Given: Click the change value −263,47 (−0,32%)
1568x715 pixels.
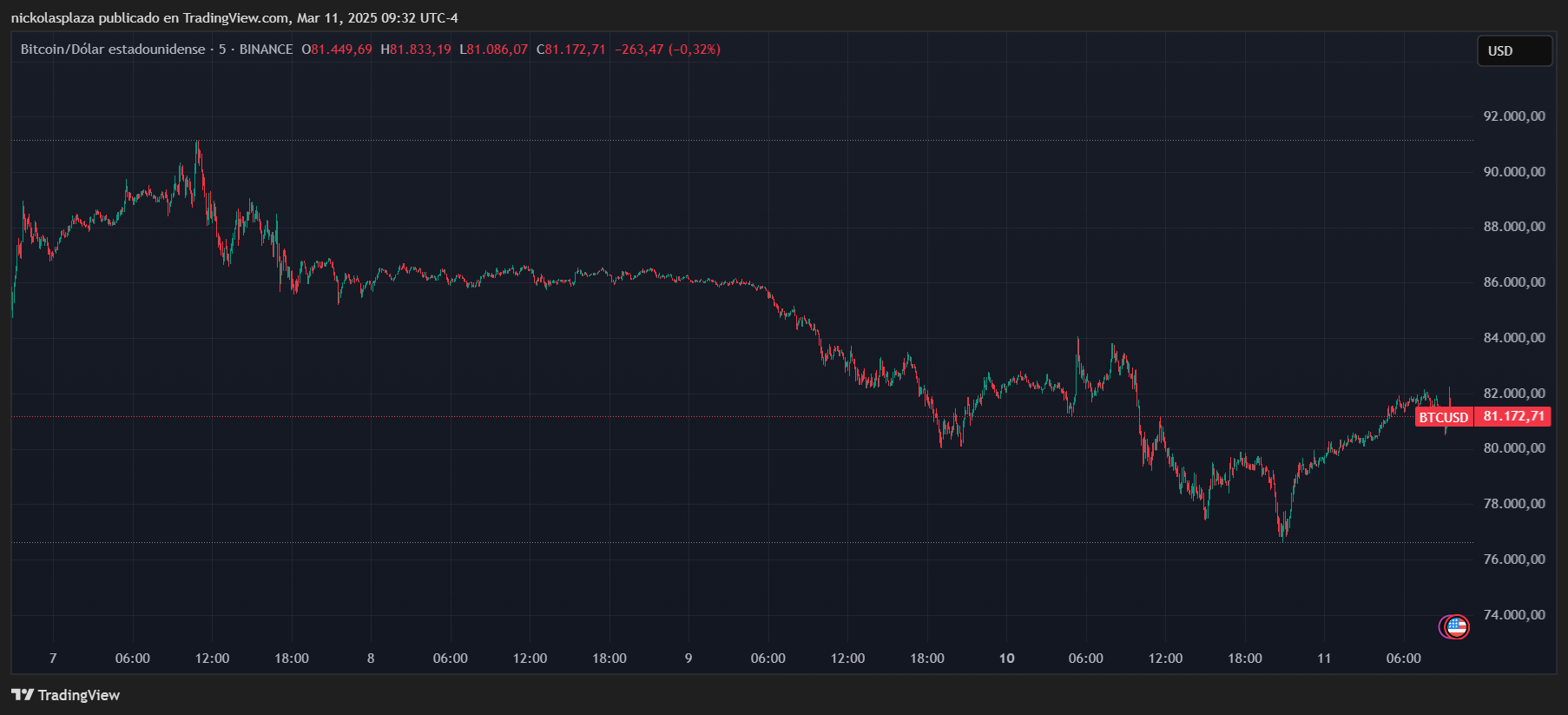Looking at the screenshot, I should (668, 50).
